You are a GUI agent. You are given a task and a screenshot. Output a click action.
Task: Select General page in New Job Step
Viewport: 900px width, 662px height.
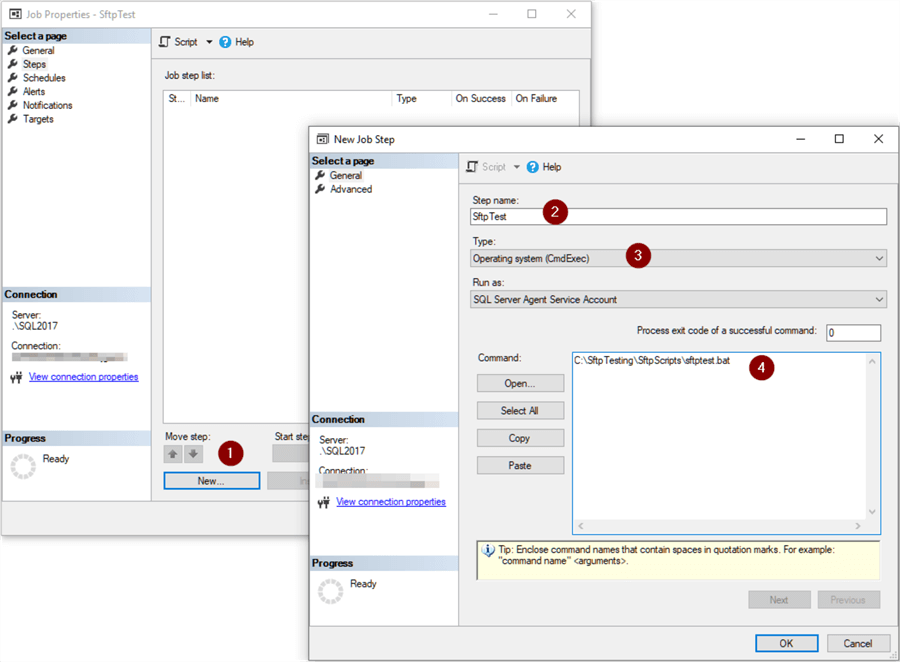346,176
